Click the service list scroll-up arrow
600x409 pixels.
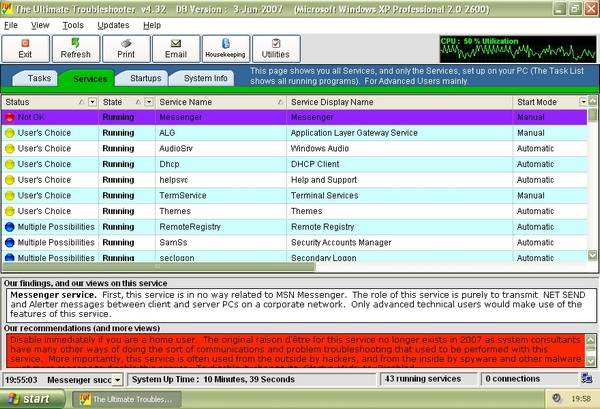click(x=592, y=101)
